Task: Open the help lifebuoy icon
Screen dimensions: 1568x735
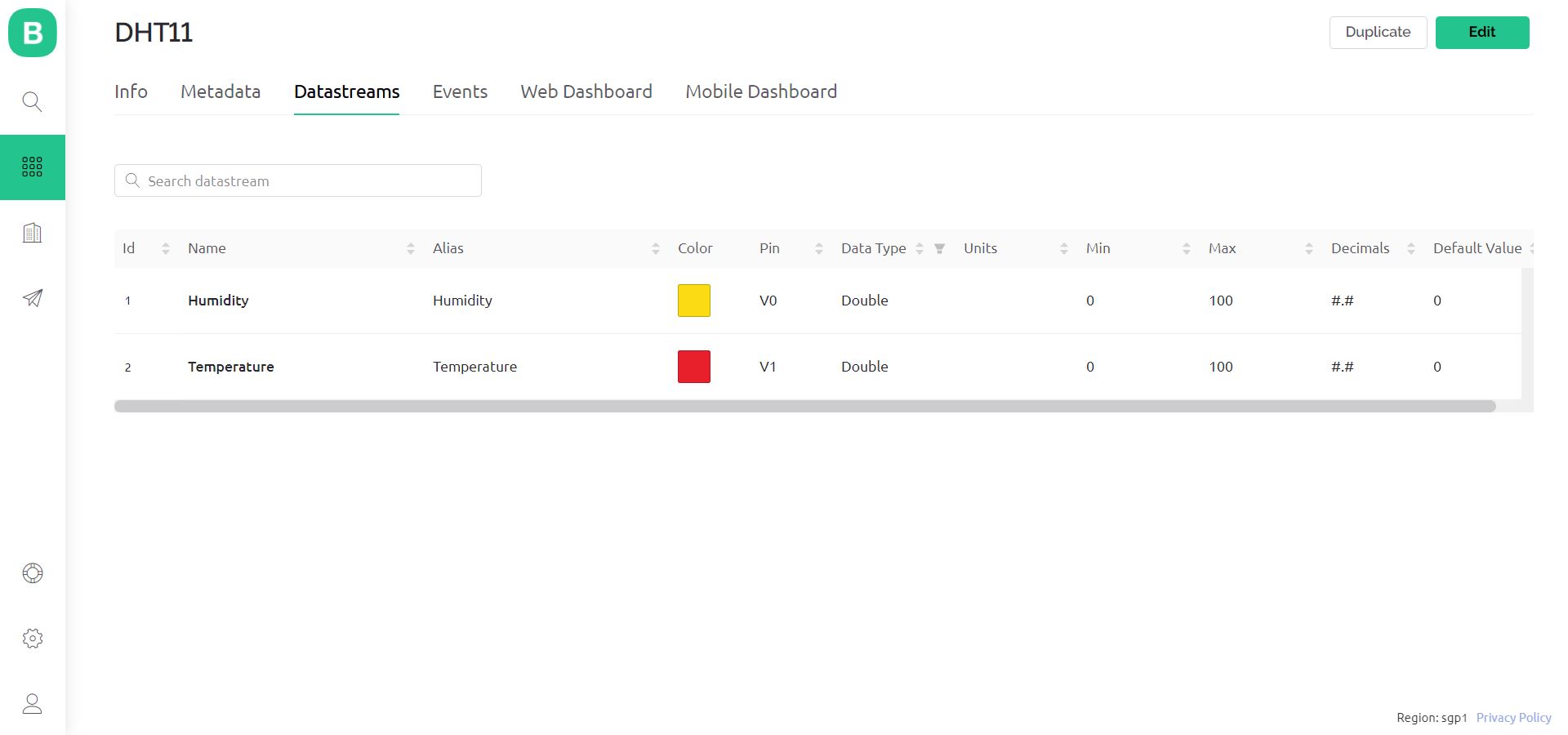Action: (32, 573)
